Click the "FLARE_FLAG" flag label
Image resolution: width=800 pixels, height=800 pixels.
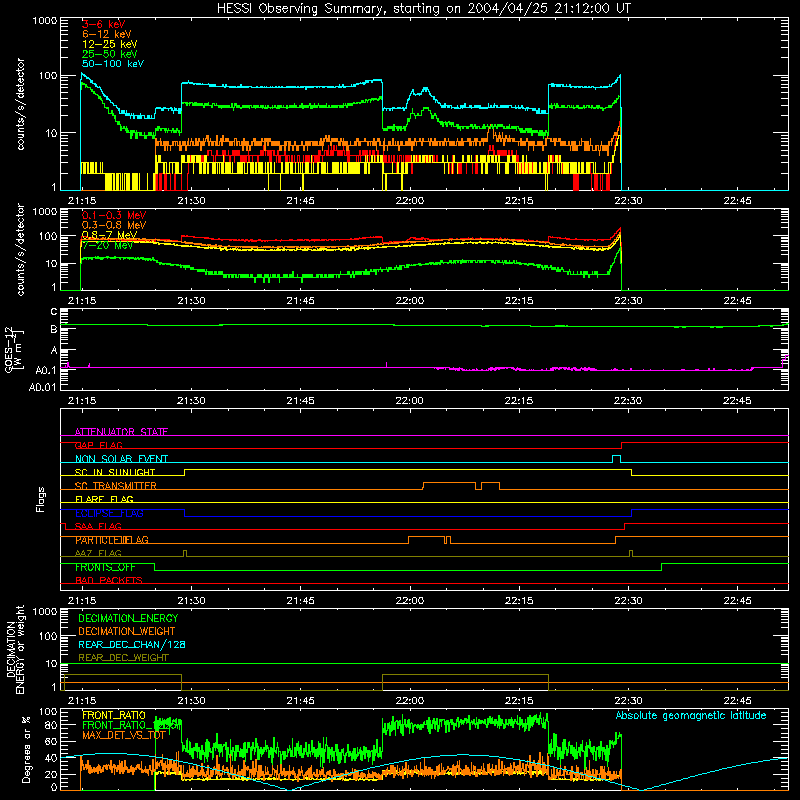[104, 499]
